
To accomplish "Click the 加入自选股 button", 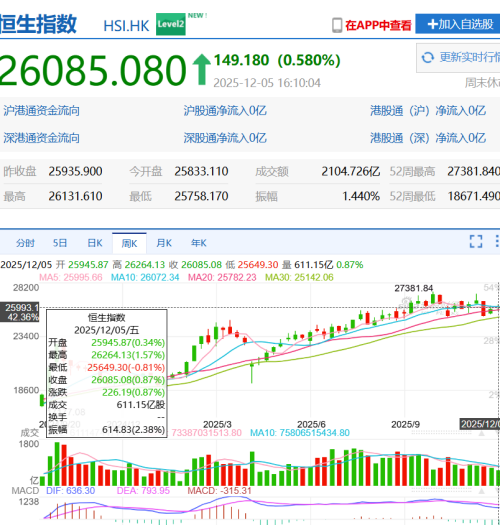I will [x=457, y=24].
